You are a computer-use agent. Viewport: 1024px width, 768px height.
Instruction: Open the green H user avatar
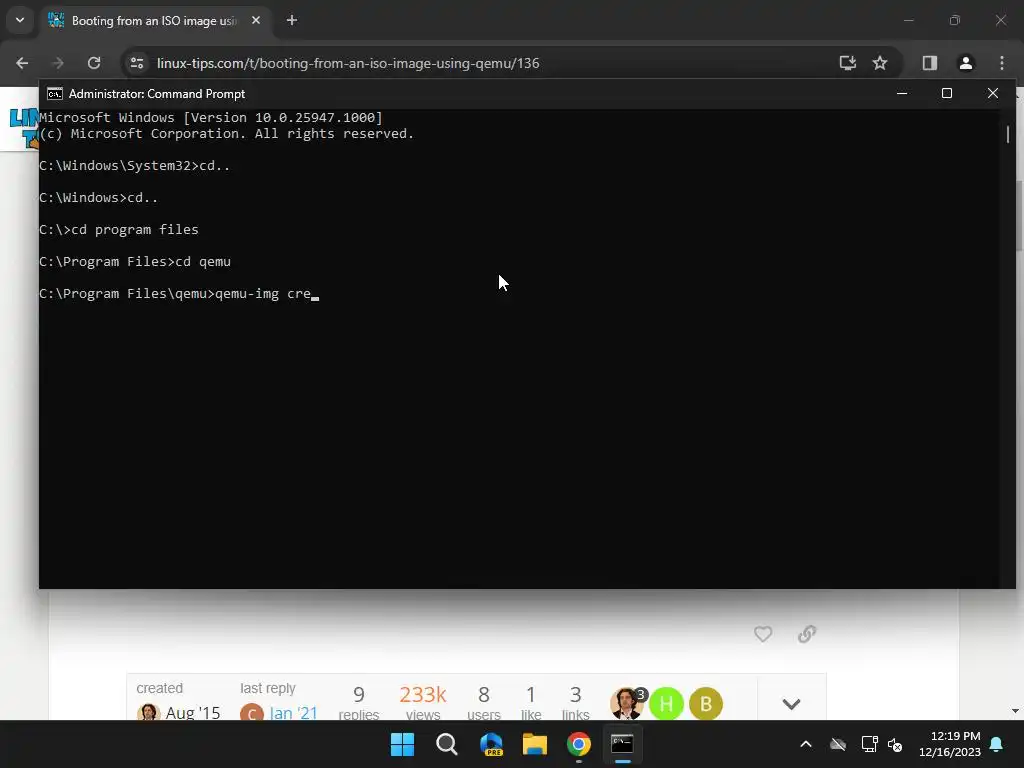click(666, 704)
